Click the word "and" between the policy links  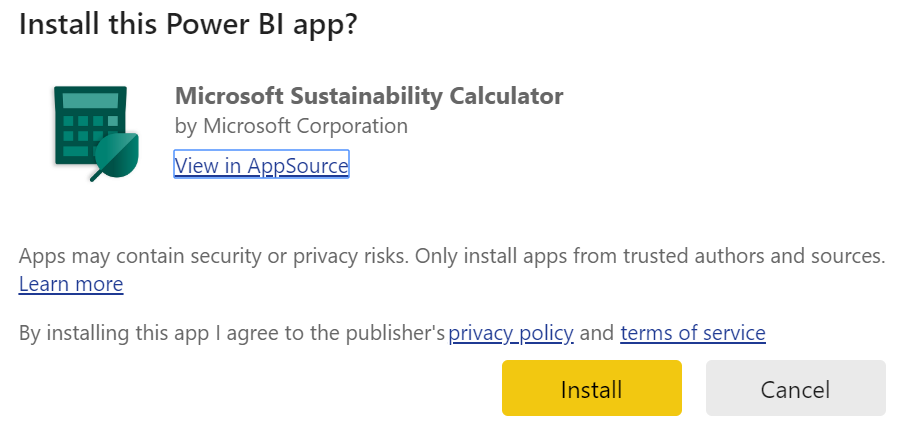pyautogui.click(x=597, y=333)
